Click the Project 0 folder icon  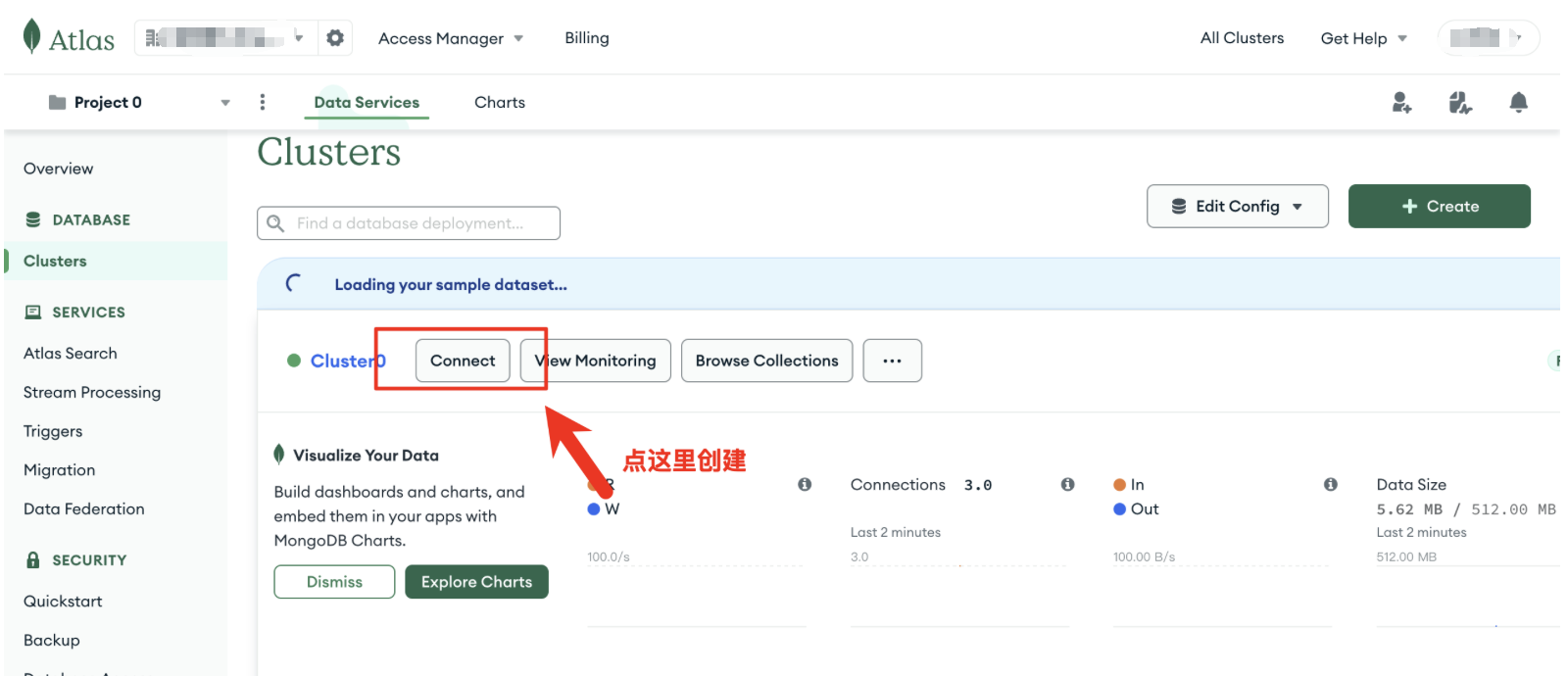click(x=57, y=102)
